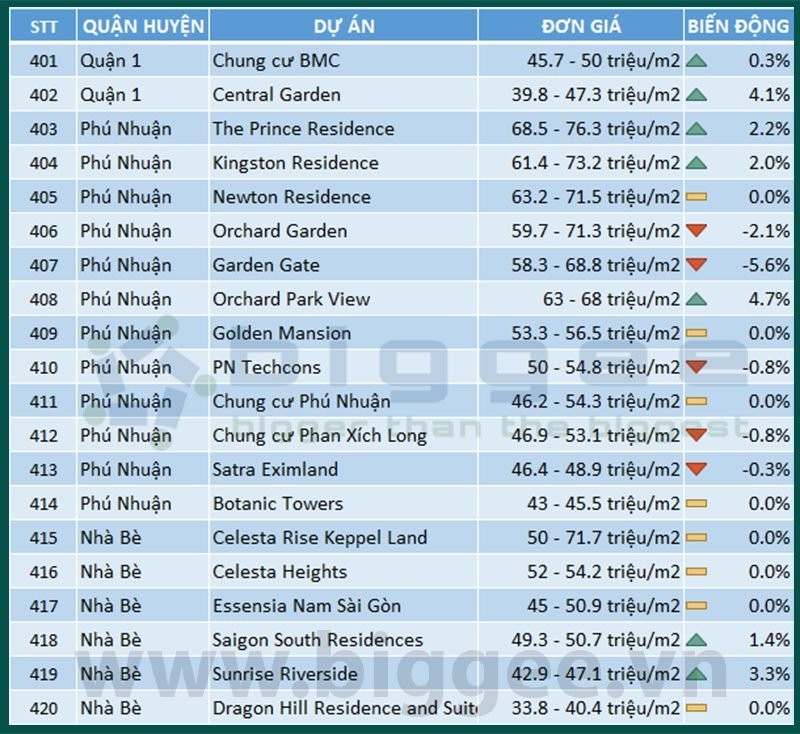Click the yellow flat indicator for Botanic Towers
This screenshot has width=800, height=734.
[696, 504]
